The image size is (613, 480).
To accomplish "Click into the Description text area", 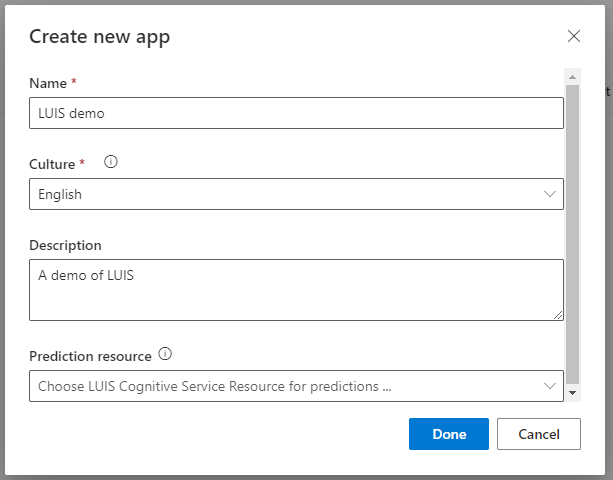I will (296, 290).
